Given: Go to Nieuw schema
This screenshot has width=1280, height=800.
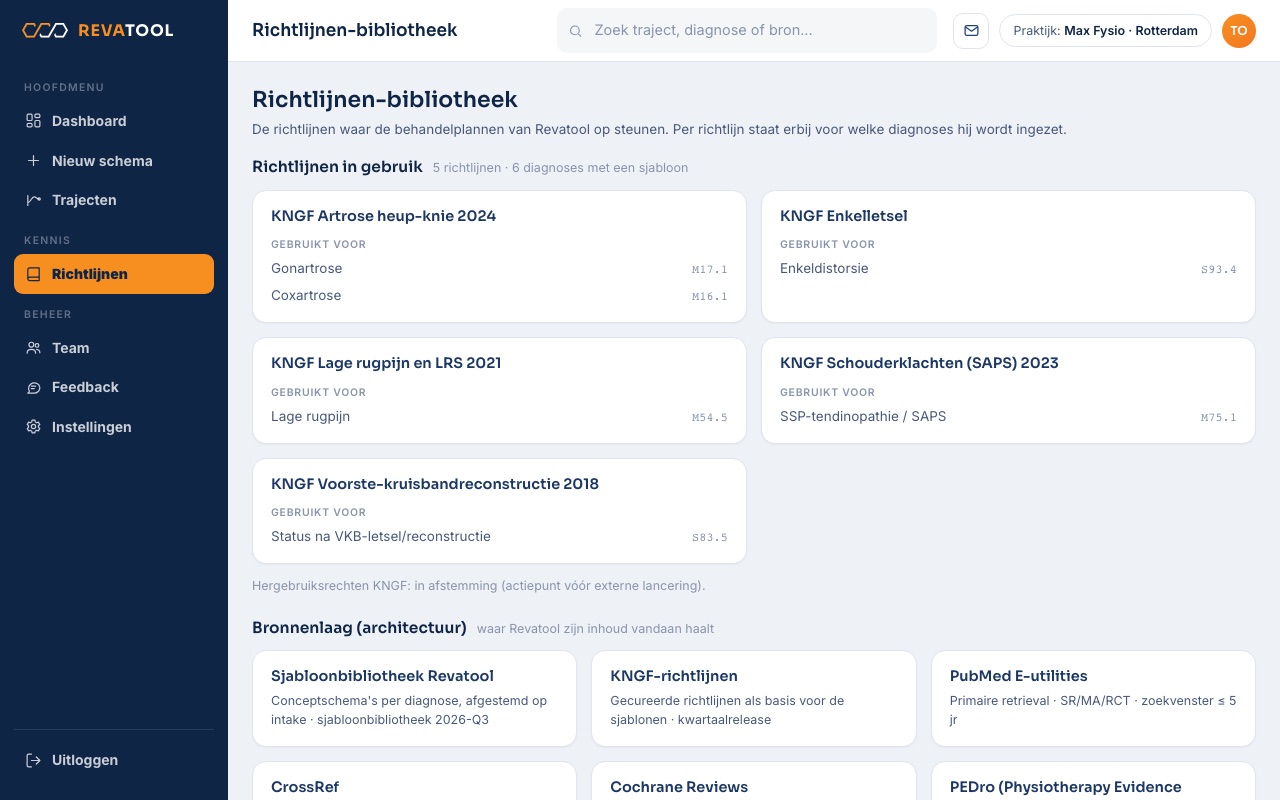Looking at the screenshot, I should tap(114, 161).
